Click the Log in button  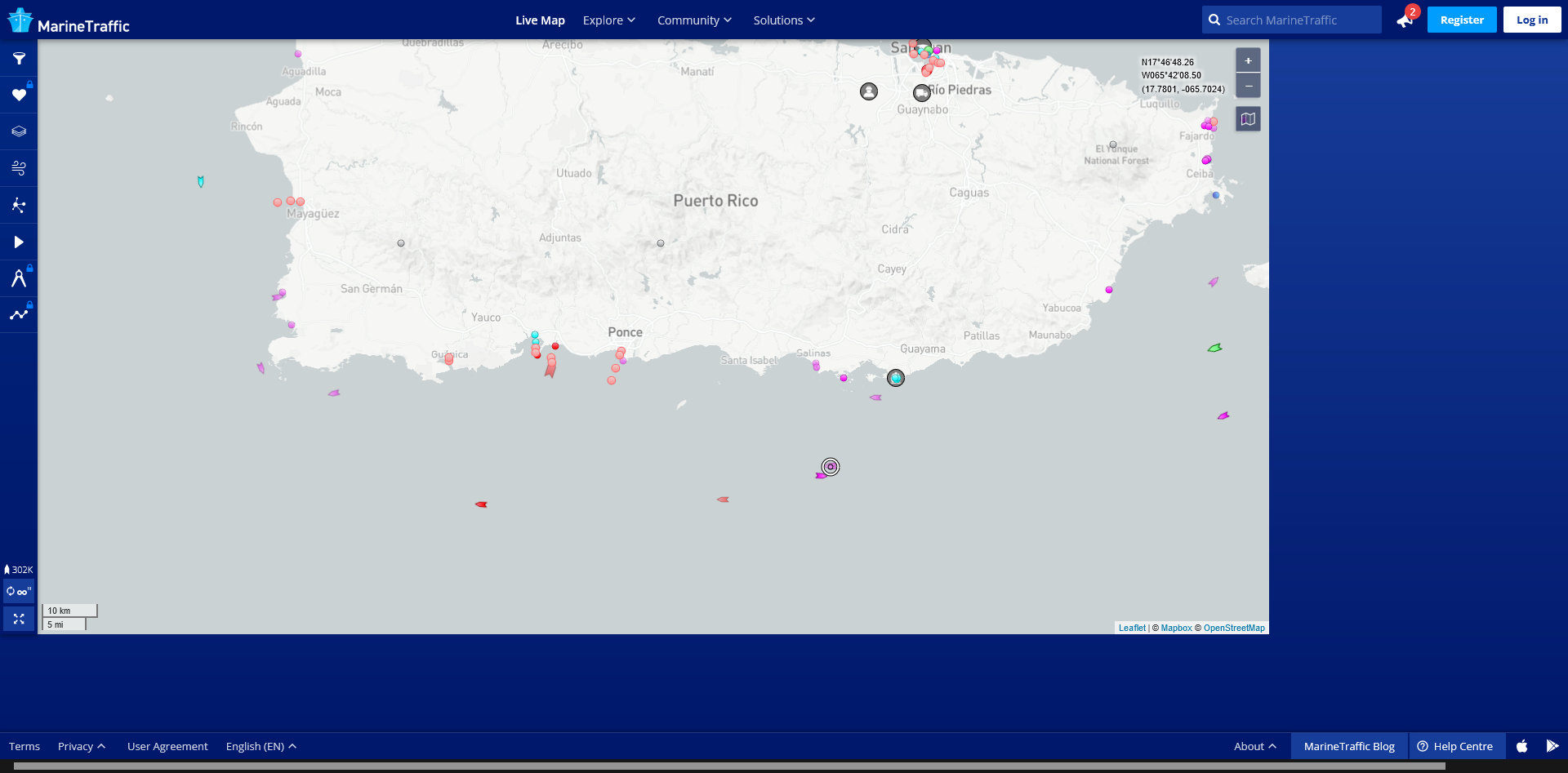coord(1532,20)
